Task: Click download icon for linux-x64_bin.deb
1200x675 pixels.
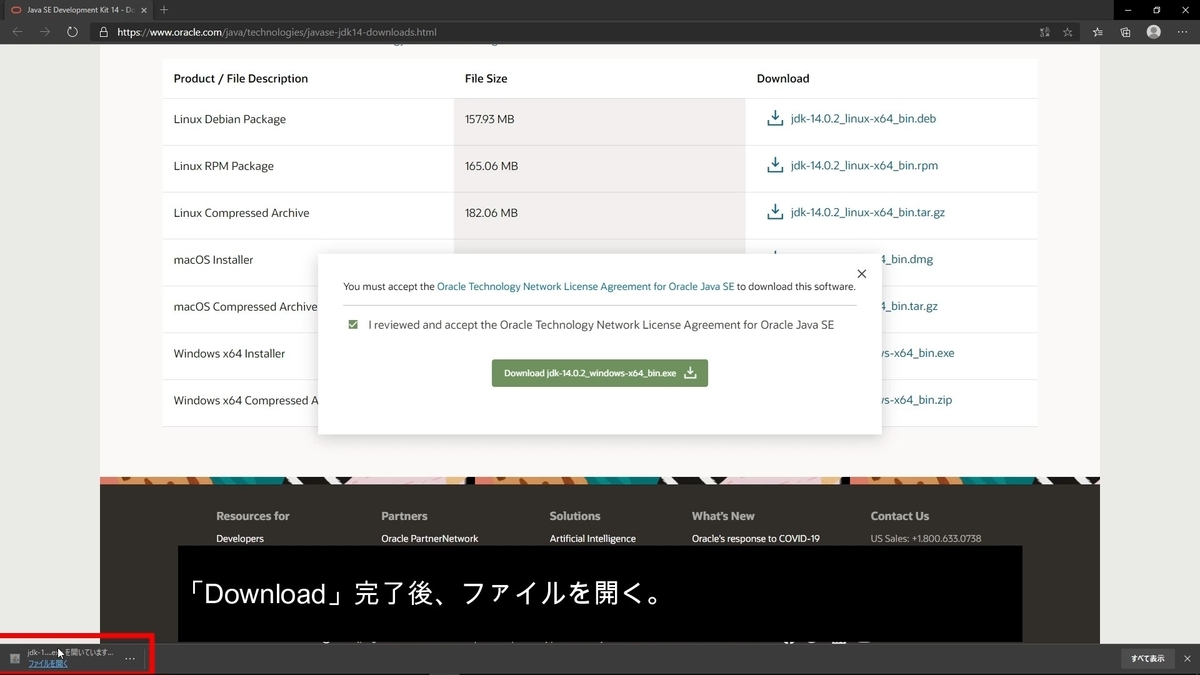Action: tap(774, 118)
